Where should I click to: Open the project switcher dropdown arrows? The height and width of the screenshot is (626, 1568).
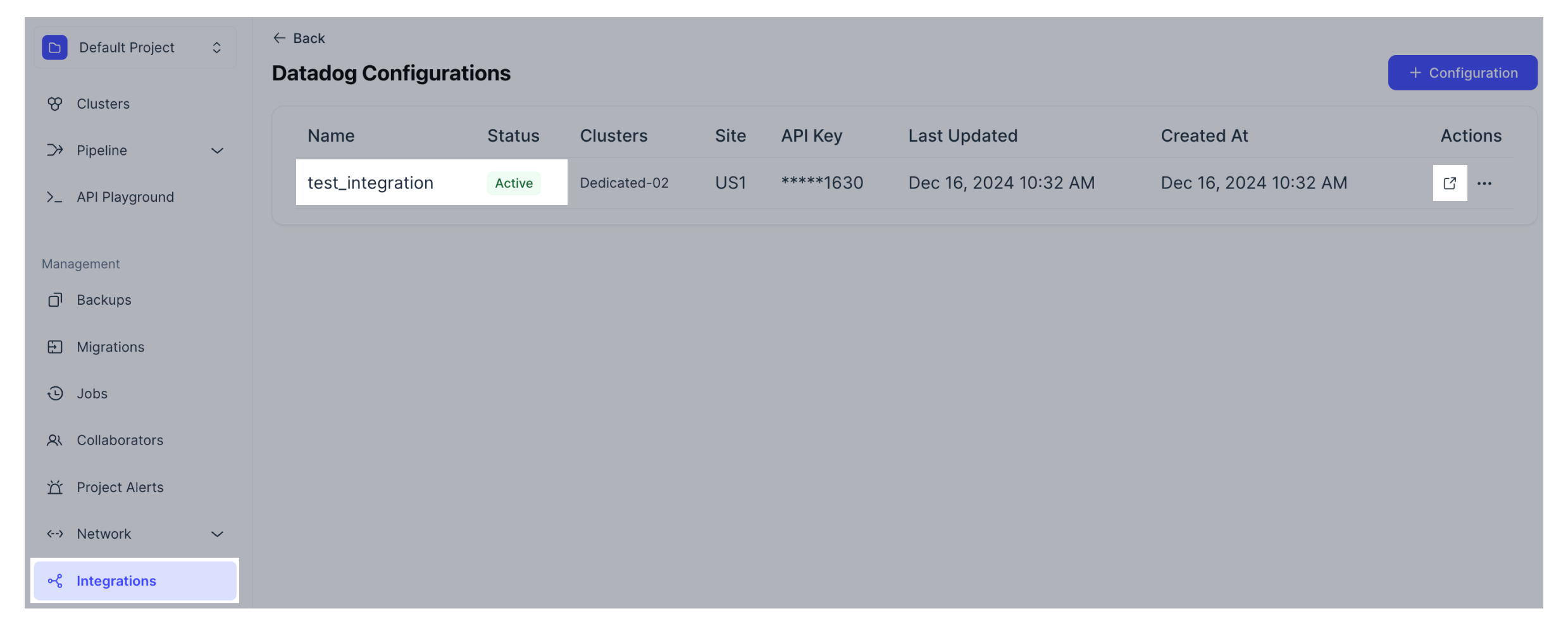(216, 47)
